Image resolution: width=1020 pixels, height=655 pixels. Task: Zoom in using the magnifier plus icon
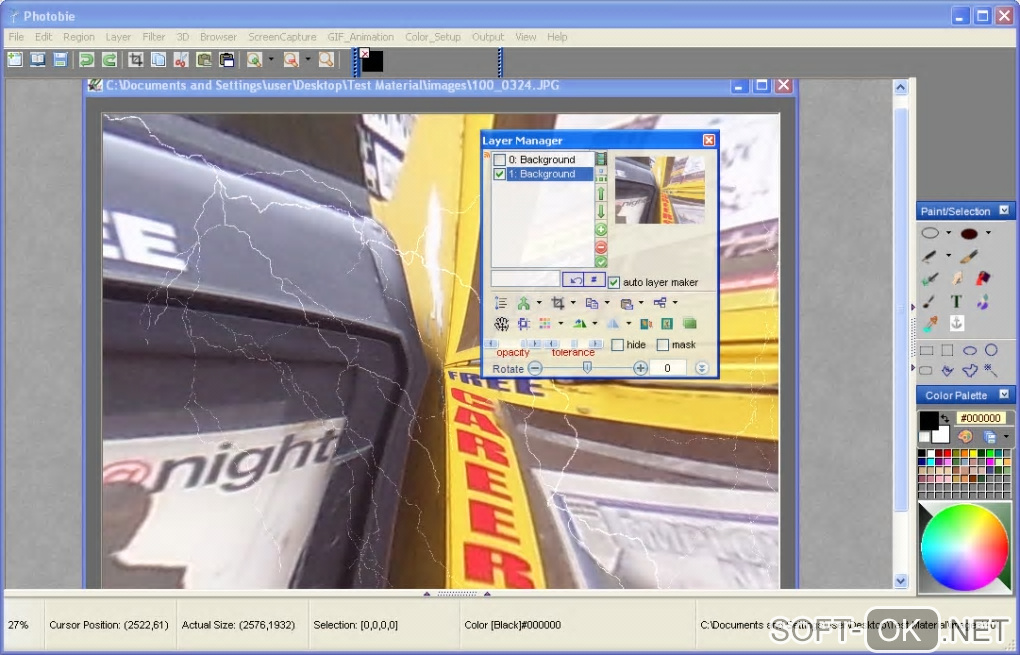[254, 60]
